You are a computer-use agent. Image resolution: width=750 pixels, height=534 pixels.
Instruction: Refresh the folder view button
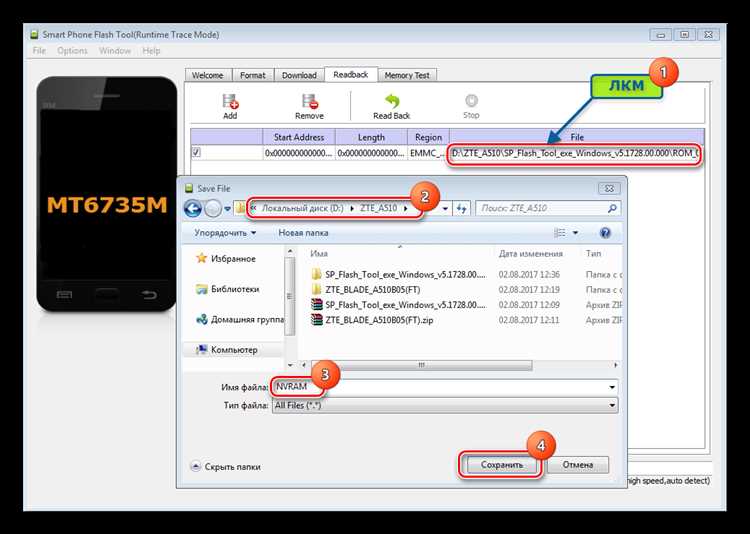[x=462, y=208]
